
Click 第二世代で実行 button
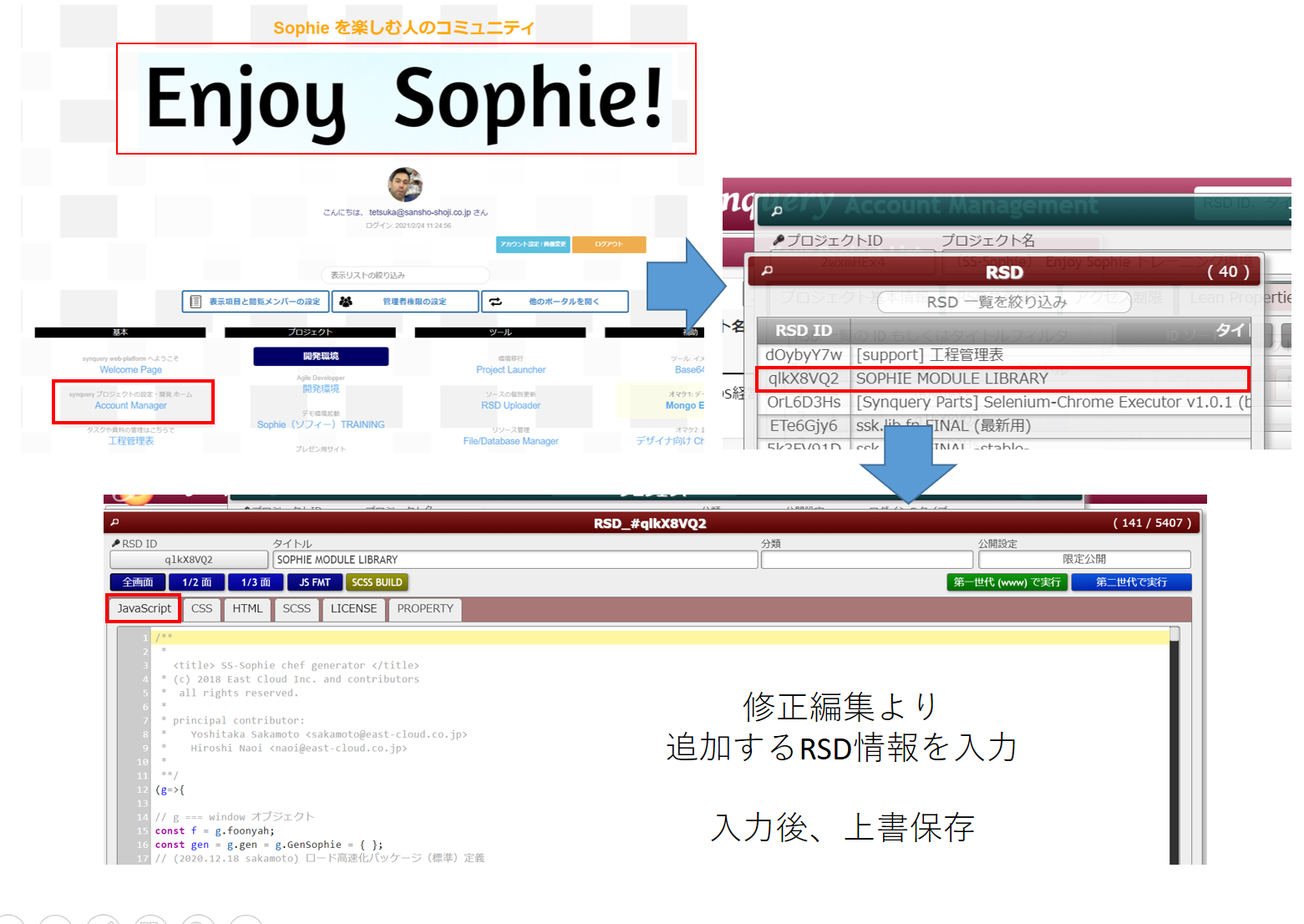(1131, 582)
